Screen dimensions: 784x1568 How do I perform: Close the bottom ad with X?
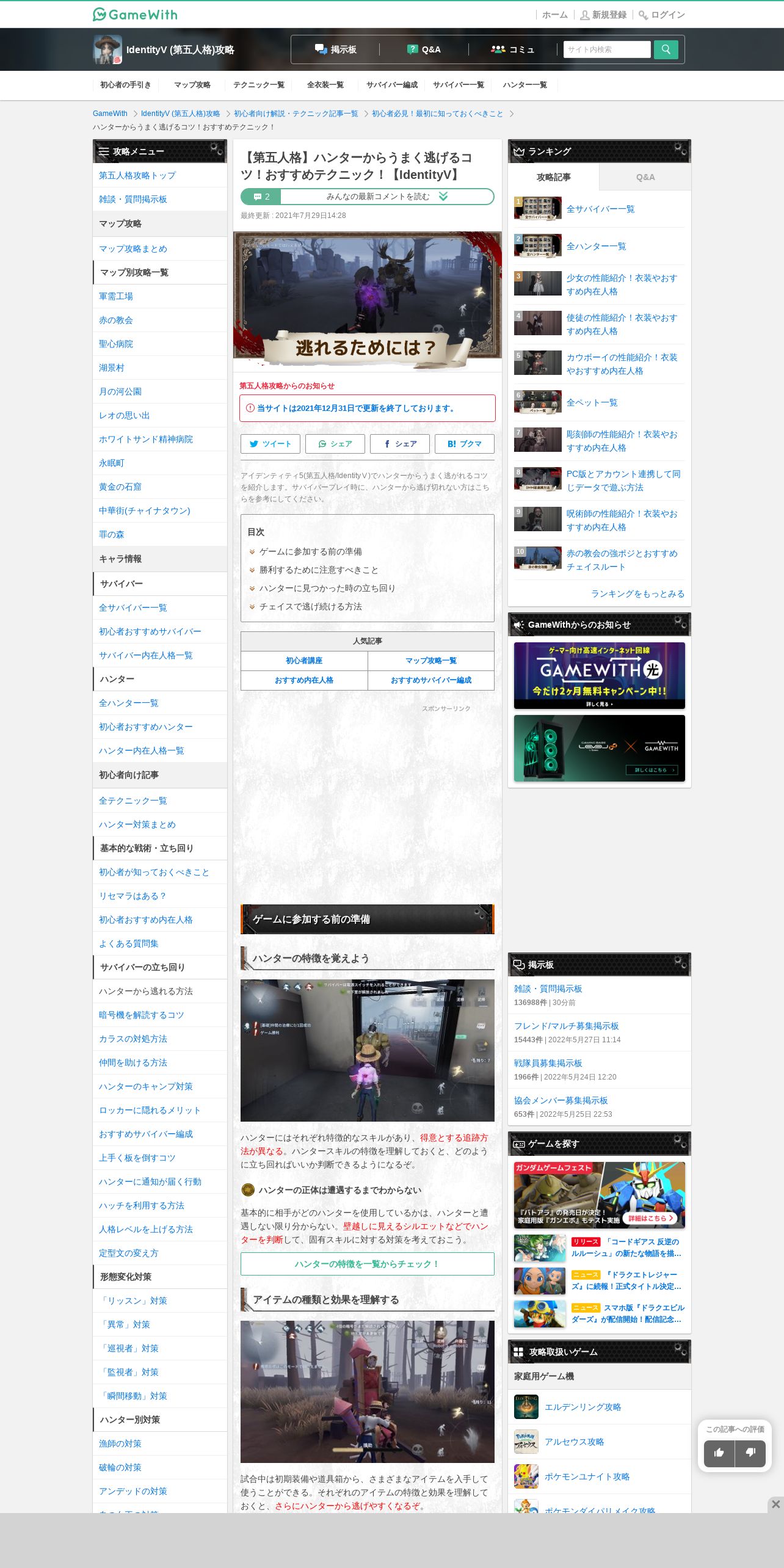[775, 1504]
